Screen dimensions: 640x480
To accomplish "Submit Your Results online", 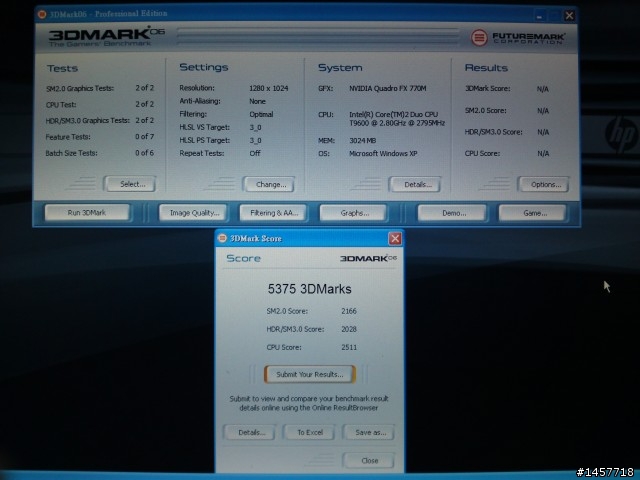I will [310, 374].
